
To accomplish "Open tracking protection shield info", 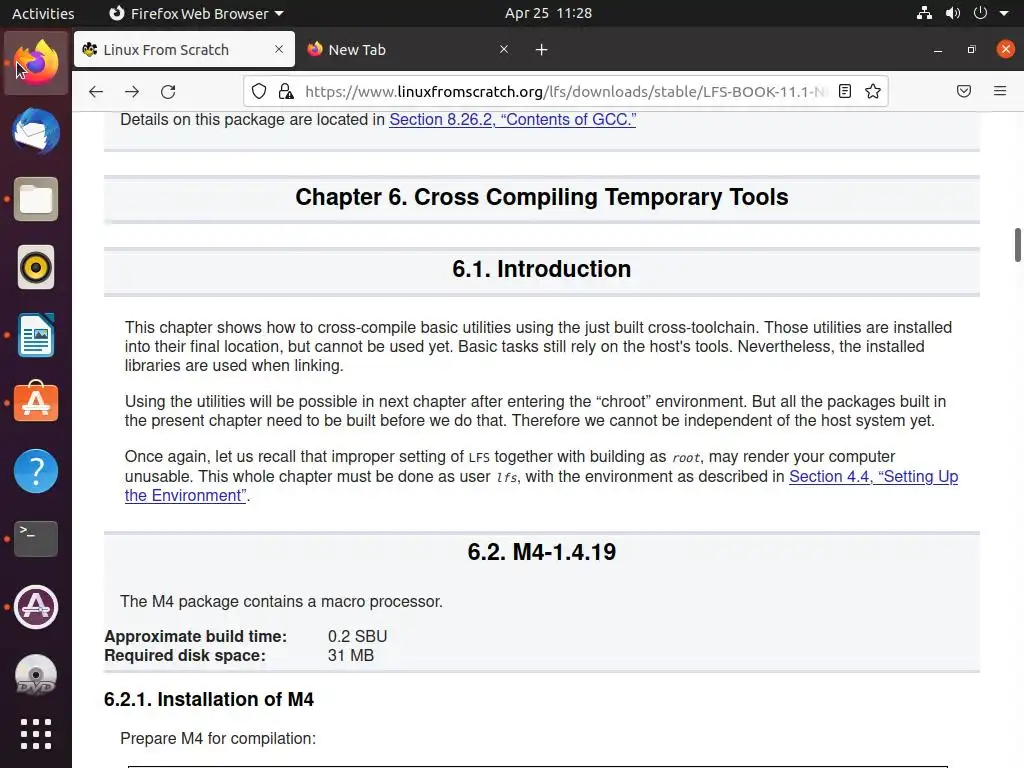I will click(x=259, y=91).
